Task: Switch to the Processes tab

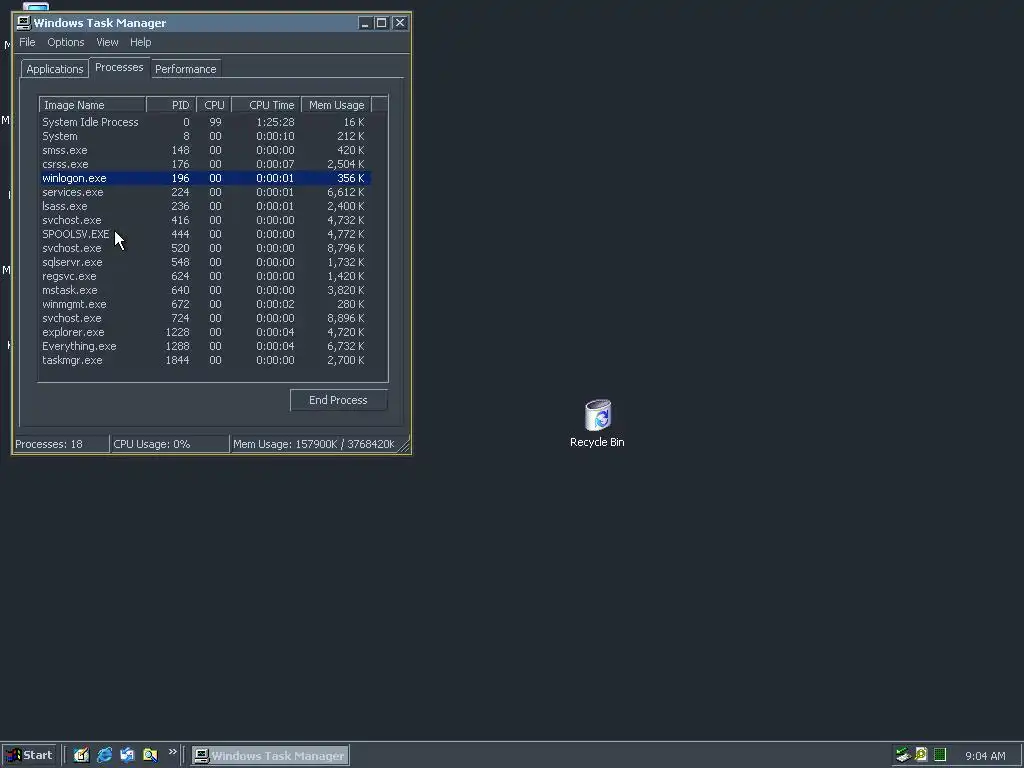Action: pyautogui.click(x=119, y=67)
